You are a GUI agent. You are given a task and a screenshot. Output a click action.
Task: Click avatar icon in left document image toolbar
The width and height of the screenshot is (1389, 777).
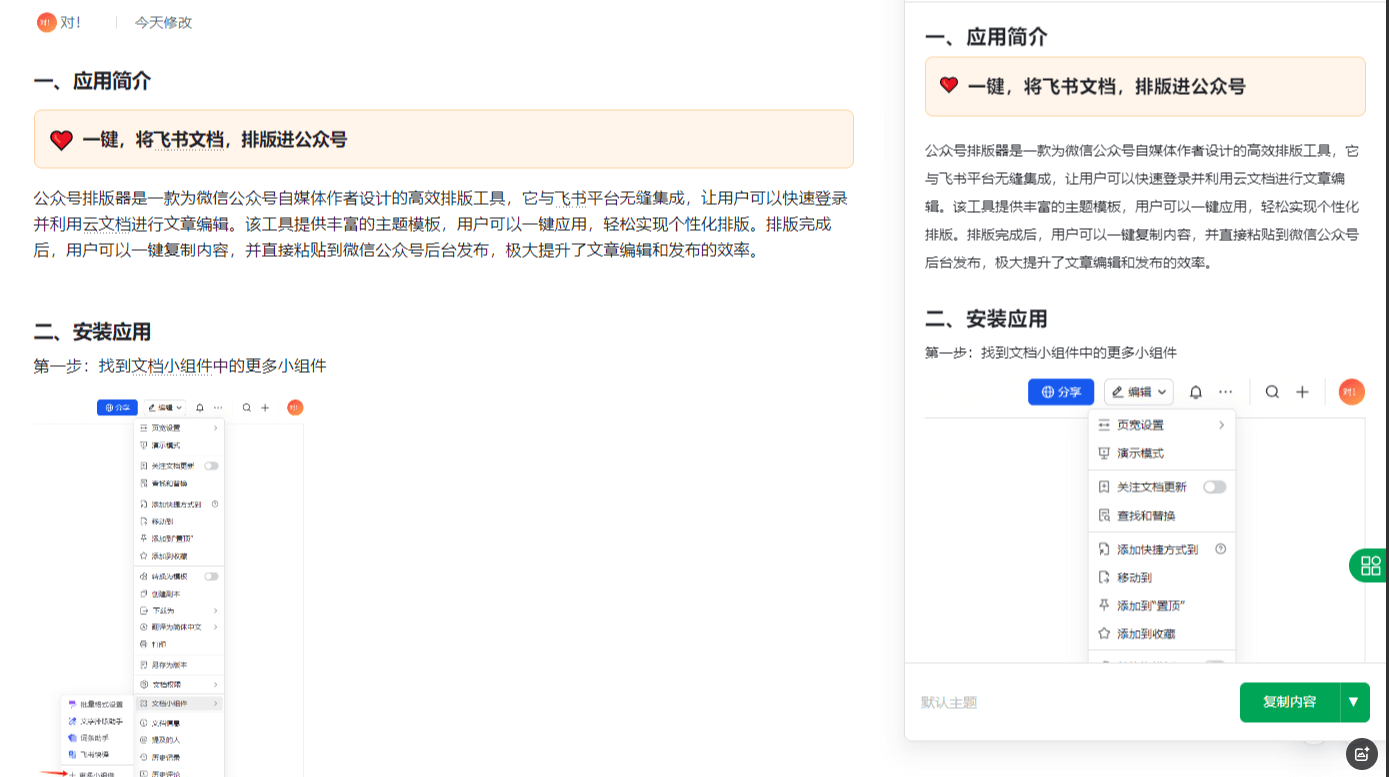[x=295, y=407]
